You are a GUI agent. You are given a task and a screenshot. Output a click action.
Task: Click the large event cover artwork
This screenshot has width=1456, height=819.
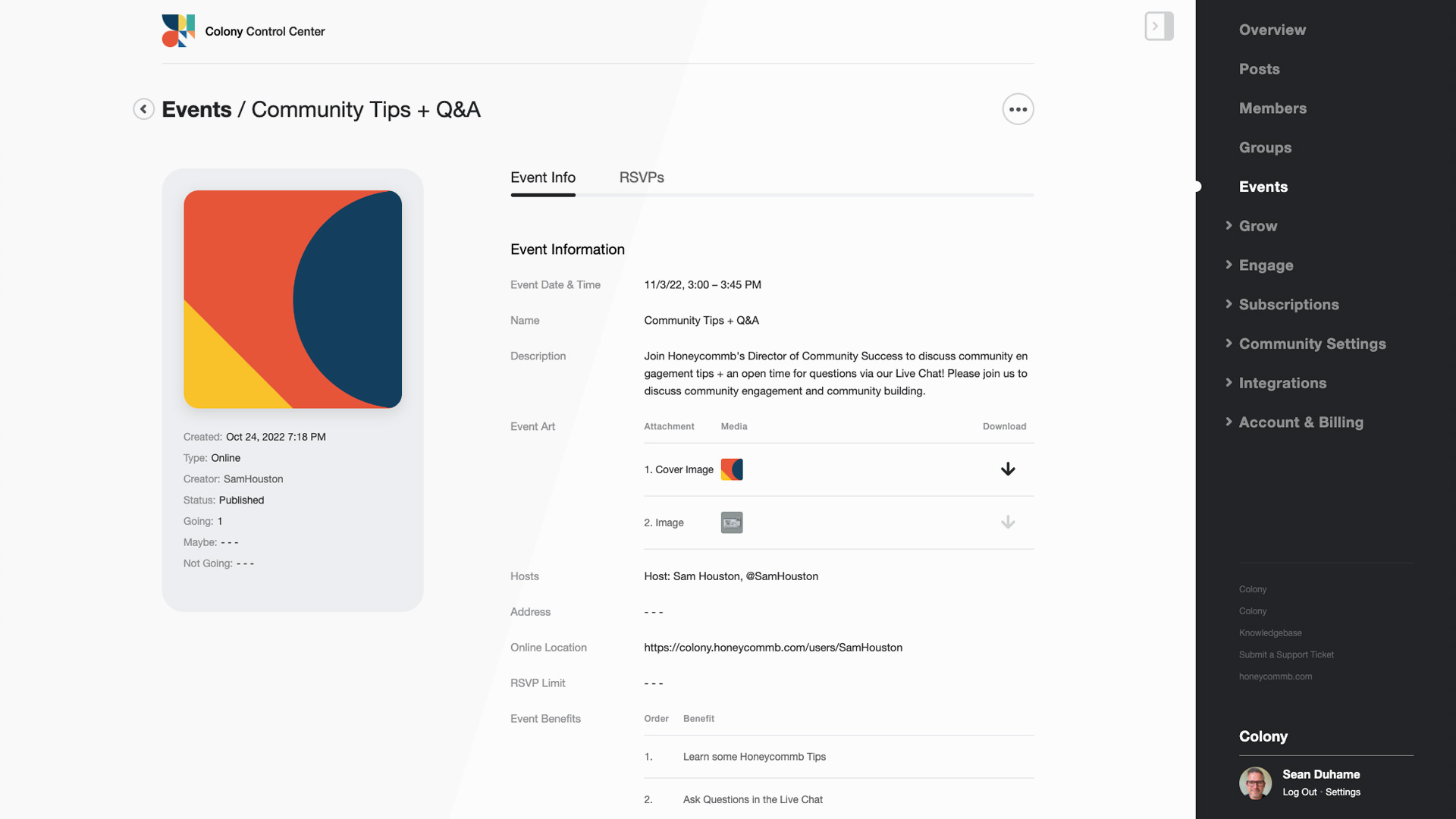tap(293, 300)
